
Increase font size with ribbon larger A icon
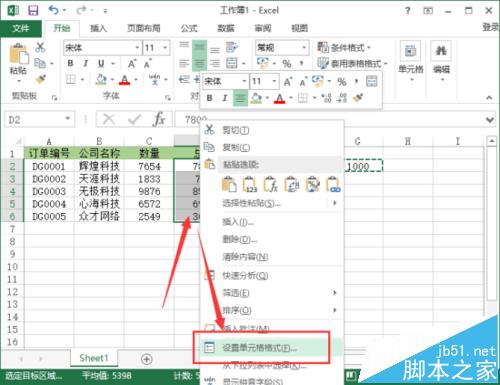point(132,63)
